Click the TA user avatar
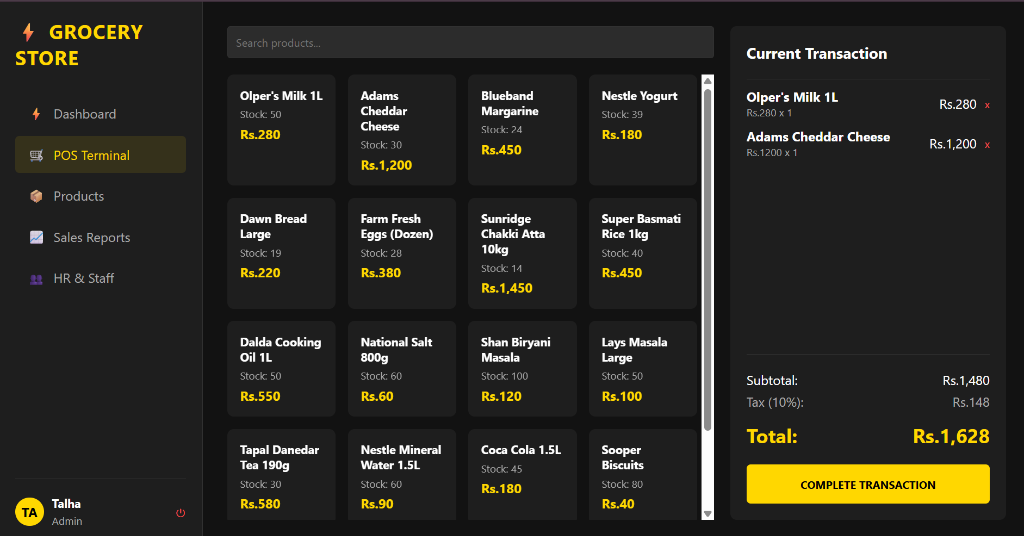This screenshot has width=1024, height=536. (30, 512)
